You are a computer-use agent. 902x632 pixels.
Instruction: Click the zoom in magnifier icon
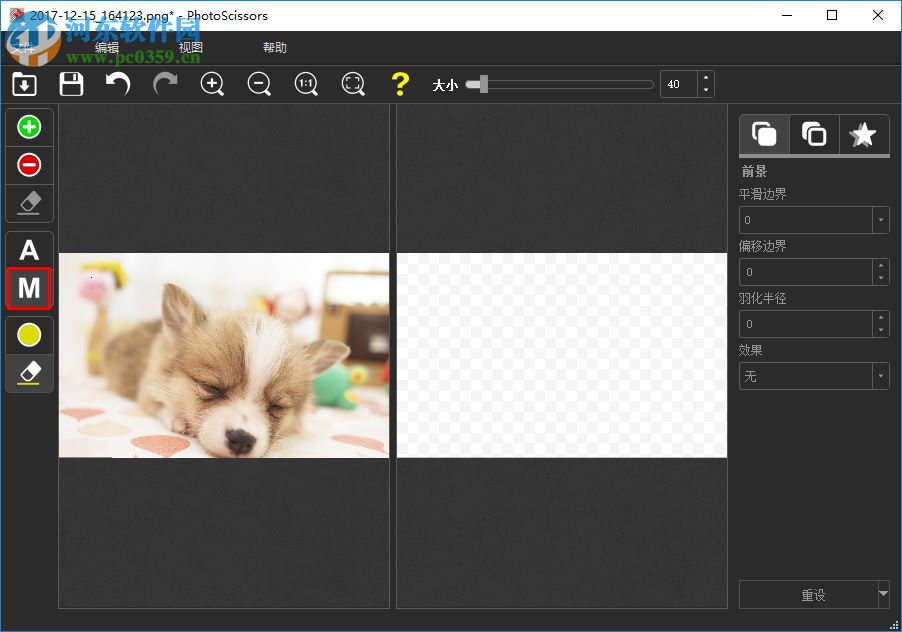click(x=212, y=84)
